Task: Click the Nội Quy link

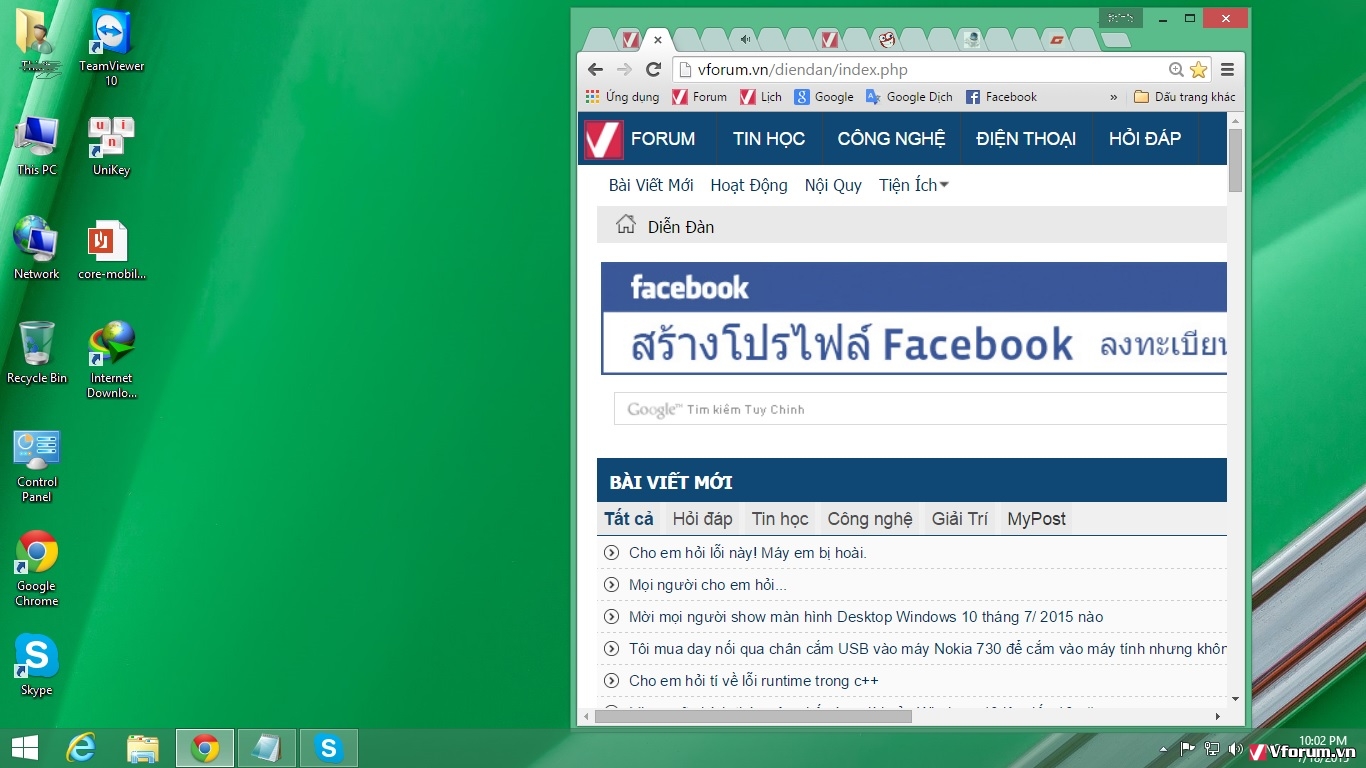Action: 833,185
